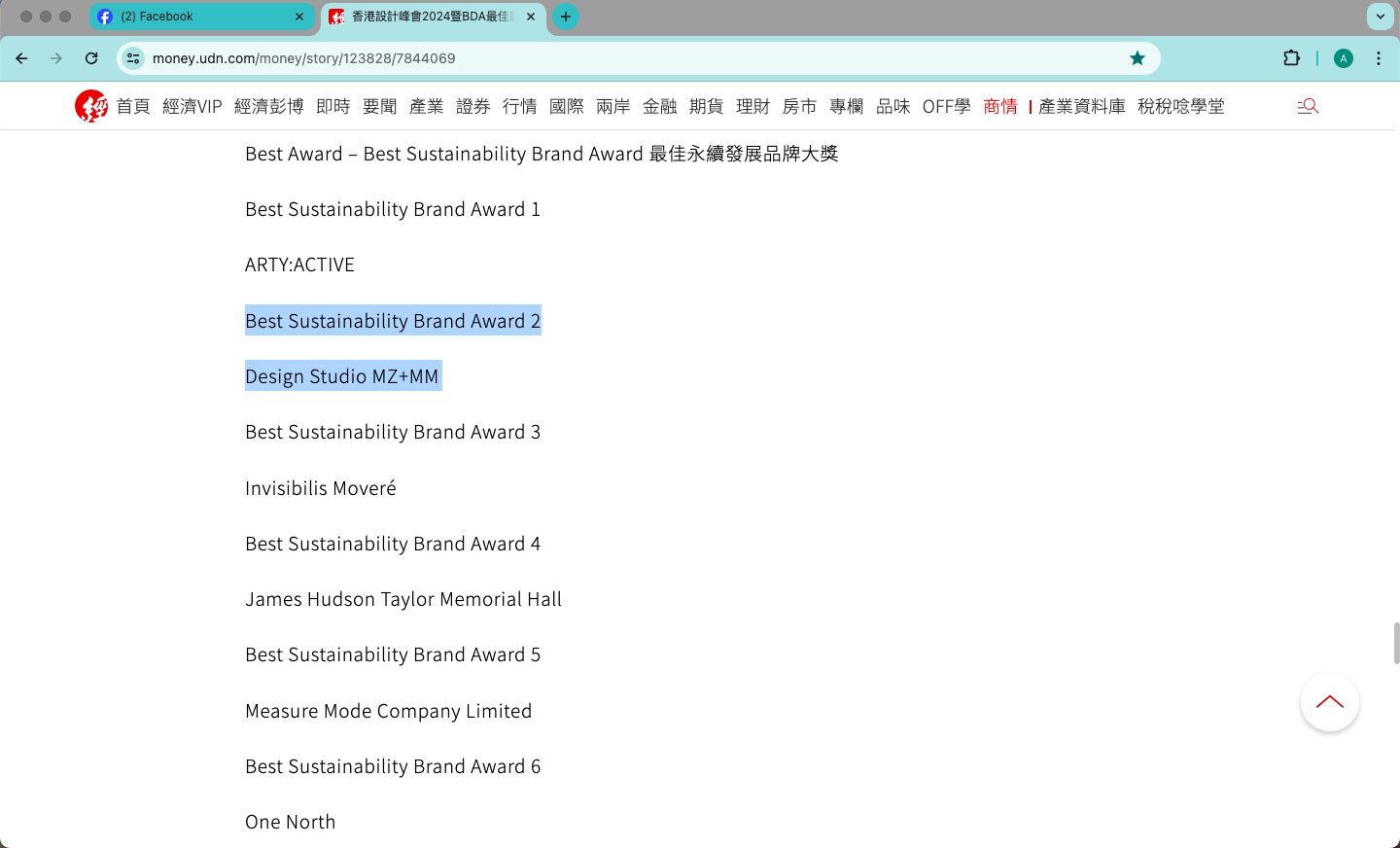The image size is (1400, 848).
Task: Open the 金融 section
Action: coord(660,106)
